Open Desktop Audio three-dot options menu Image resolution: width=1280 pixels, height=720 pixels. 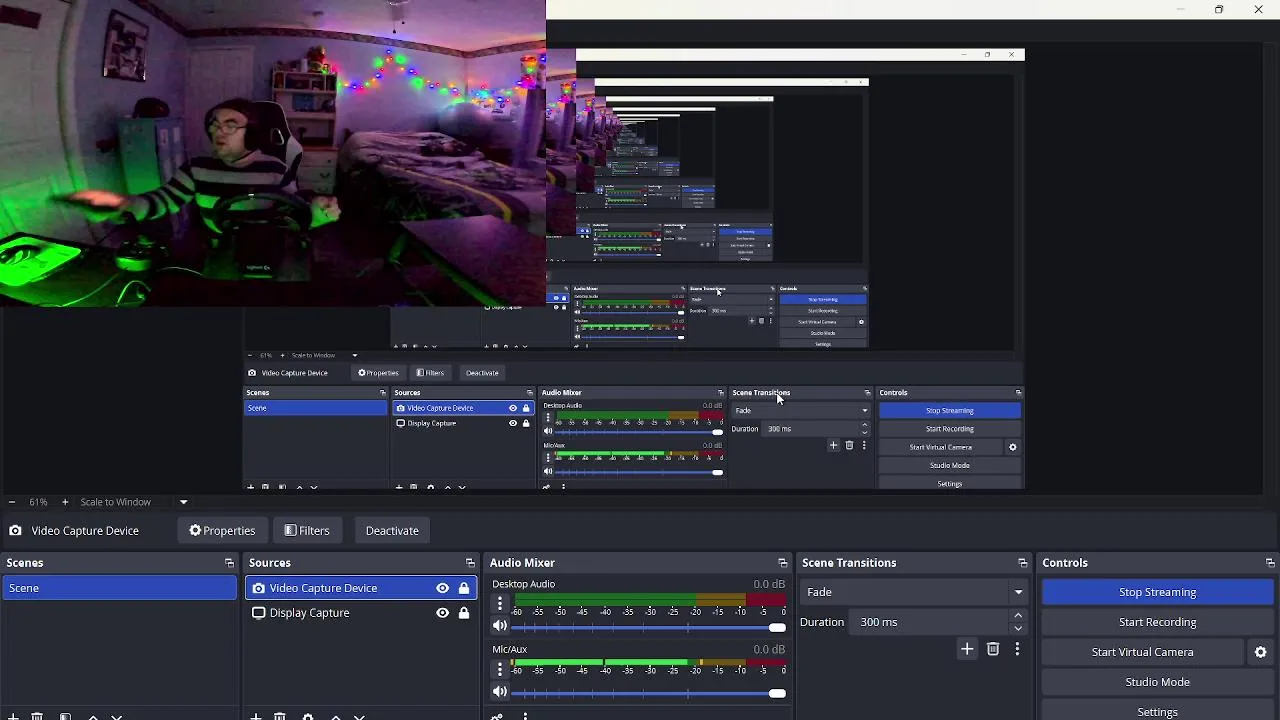(500, 604)
